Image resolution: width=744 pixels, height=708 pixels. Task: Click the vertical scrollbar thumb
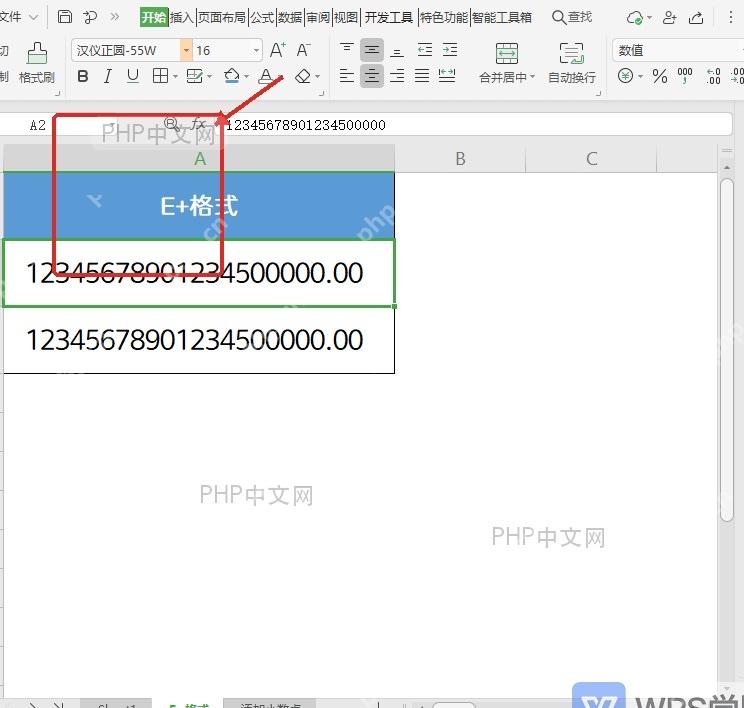point(726,350)
